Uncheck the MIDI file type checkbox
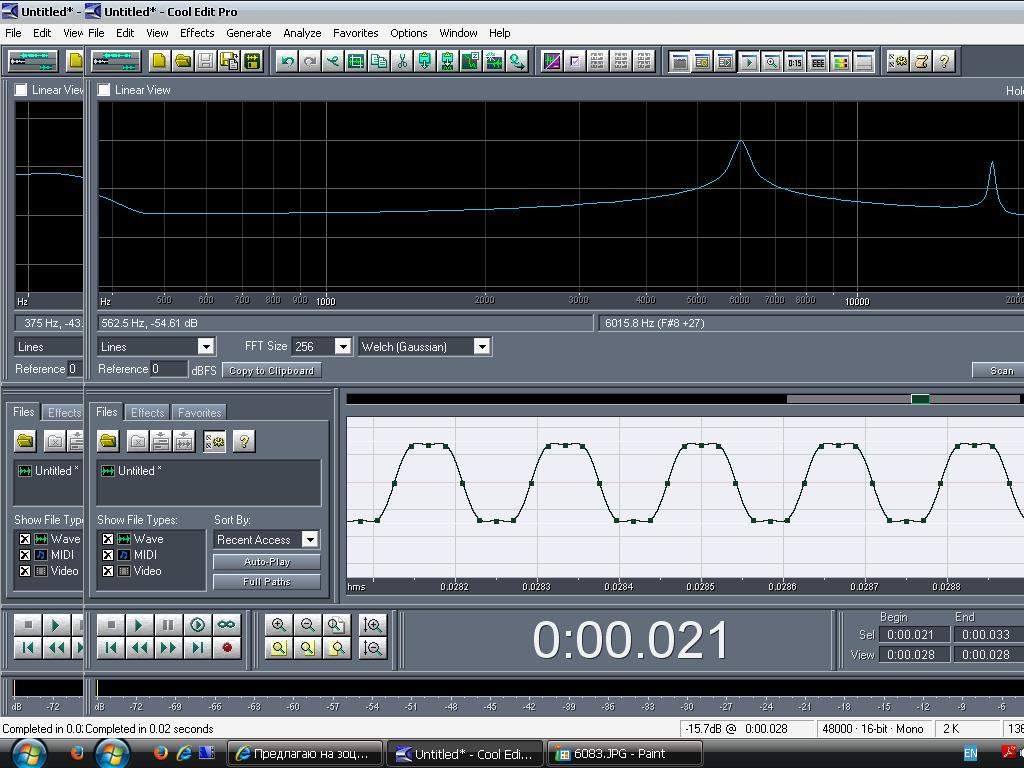 coord(108,555)
